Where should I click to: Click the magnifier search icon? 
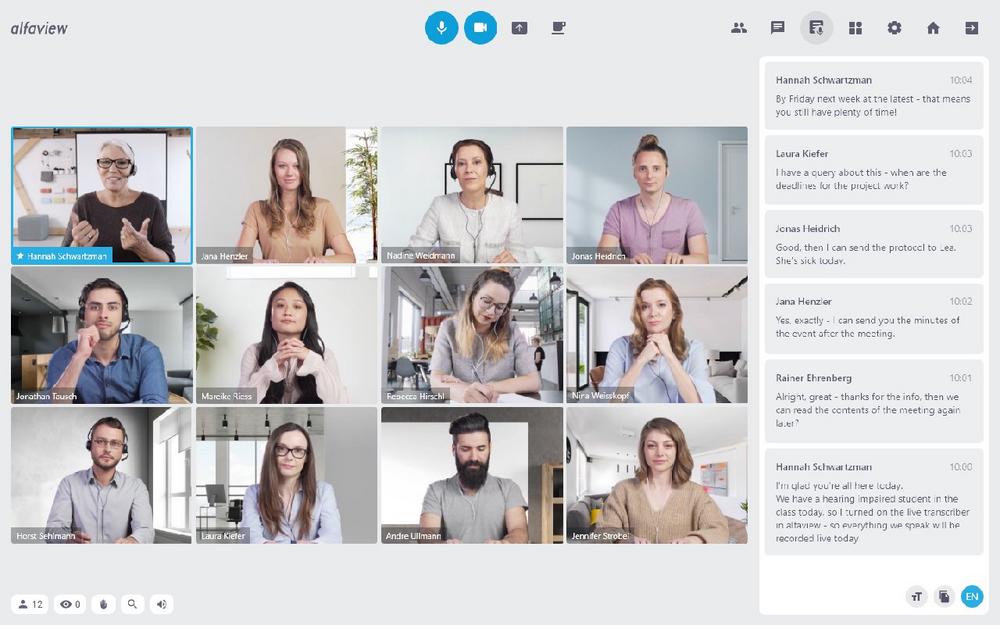point(132,604)
